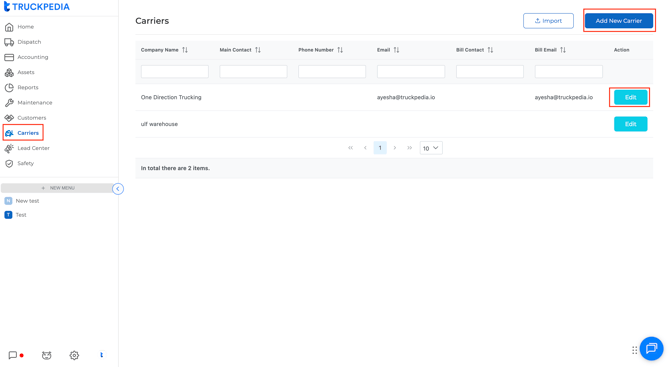Open the Customers handshake icon

(x=9, y=118)
